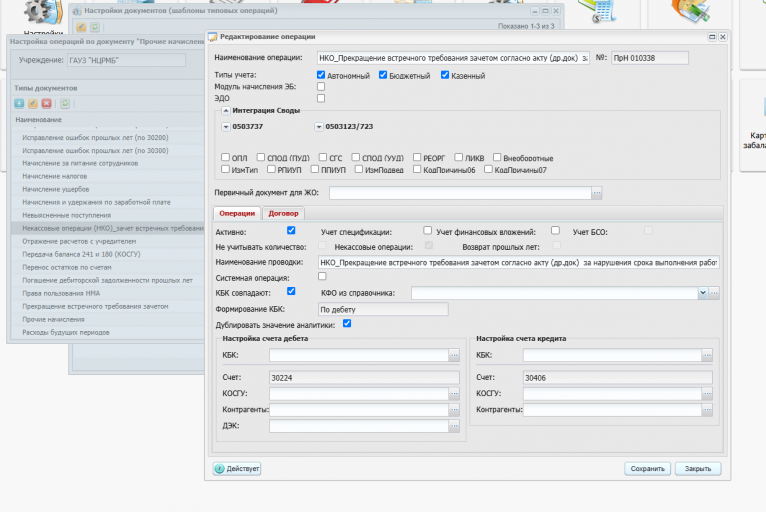Click the Закрыть button
Viewport: 766px width, 512px height.
(698, 469)
